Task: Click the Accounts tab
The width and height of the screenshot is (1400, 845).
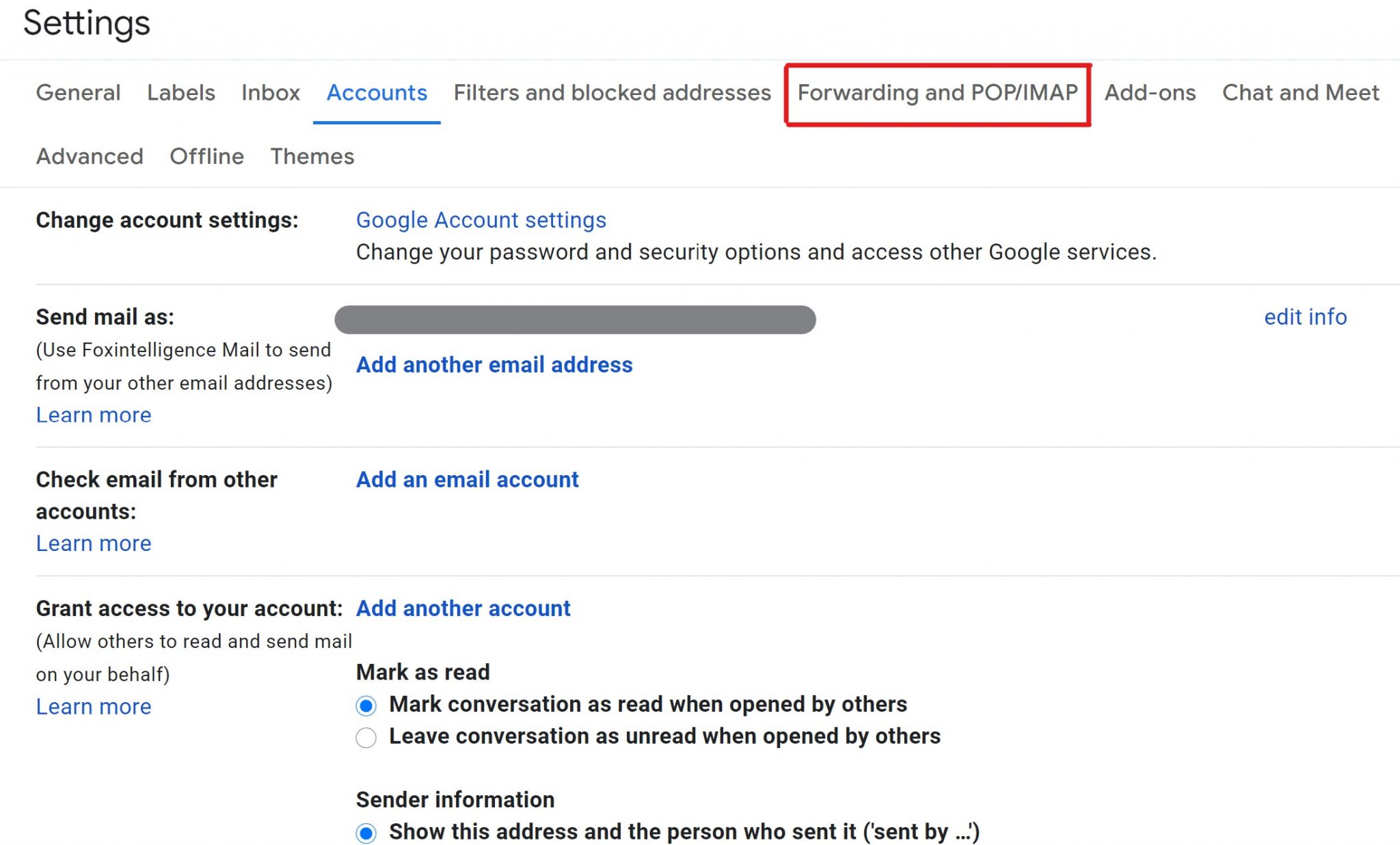Action: 377,93
